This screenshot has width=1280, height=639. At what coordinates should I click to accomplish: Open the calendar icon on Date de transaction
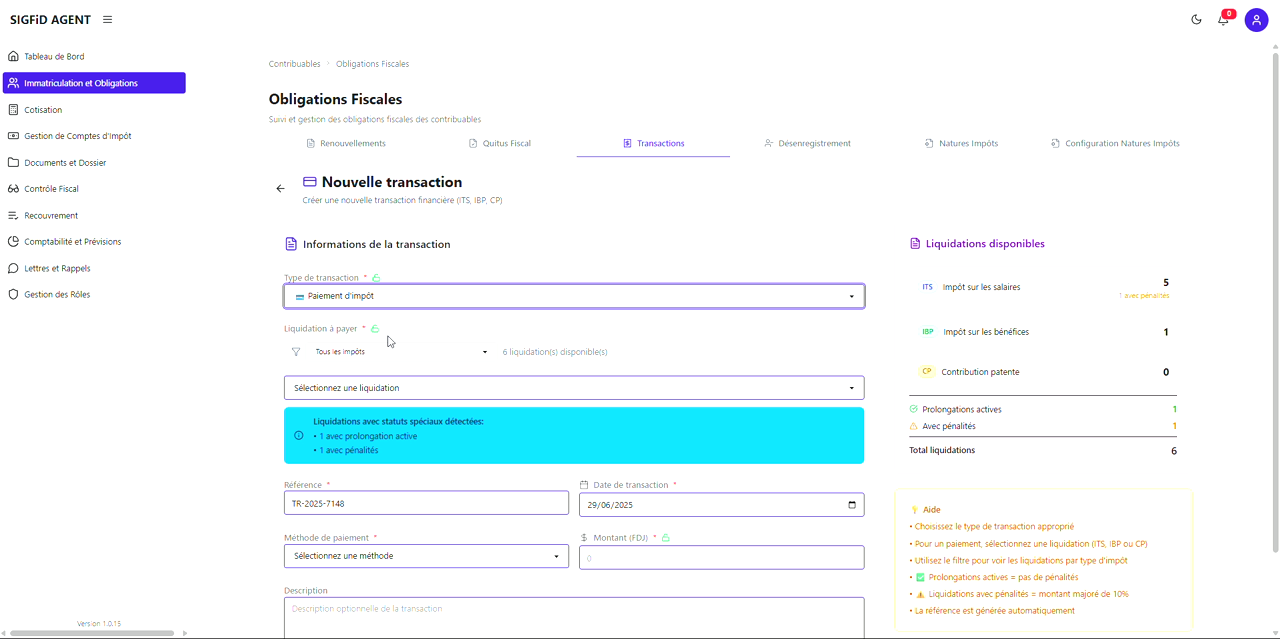851,504
